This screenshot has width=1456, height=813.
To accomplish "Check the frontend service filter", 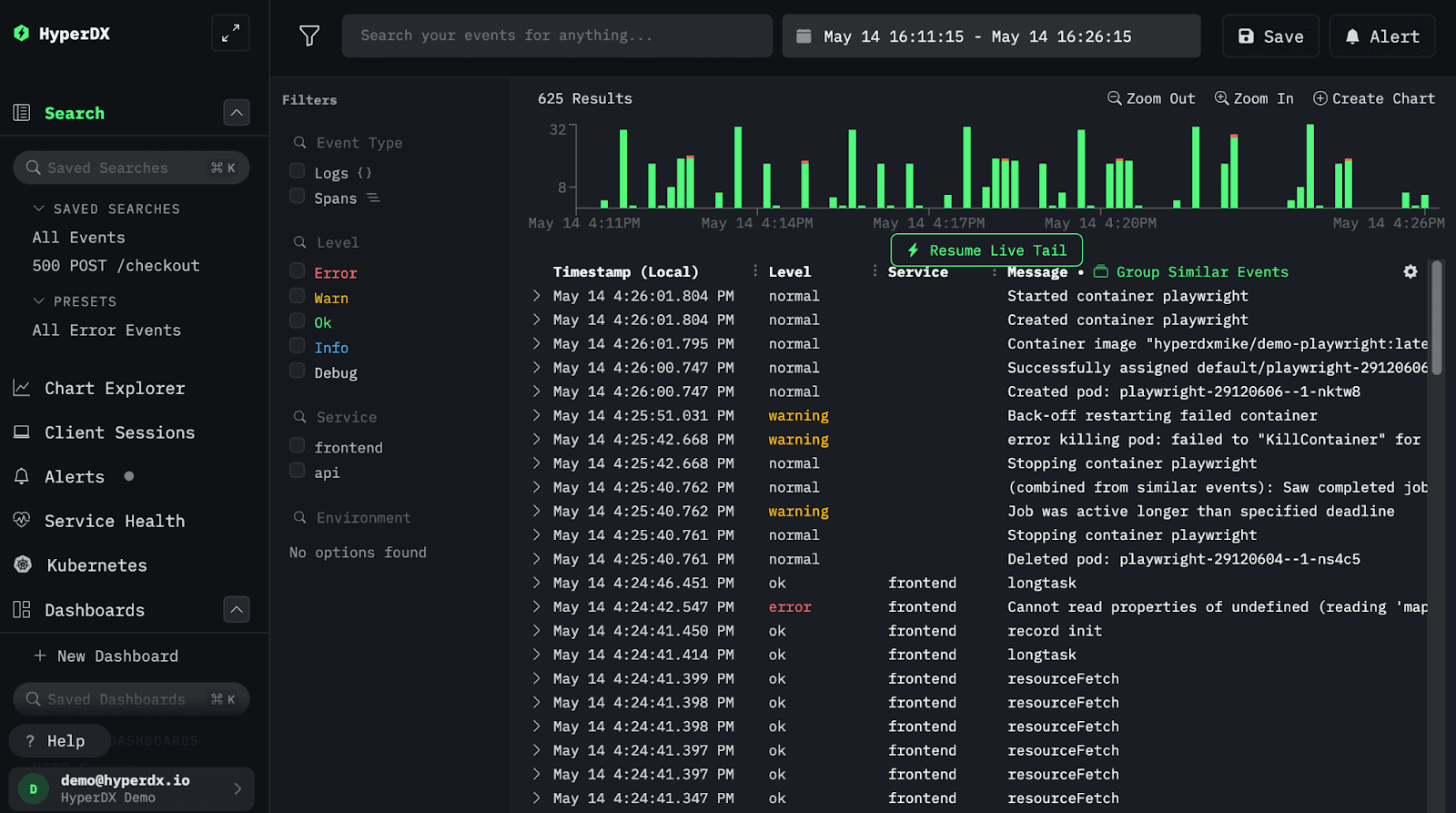I will [x=297, y=445].
